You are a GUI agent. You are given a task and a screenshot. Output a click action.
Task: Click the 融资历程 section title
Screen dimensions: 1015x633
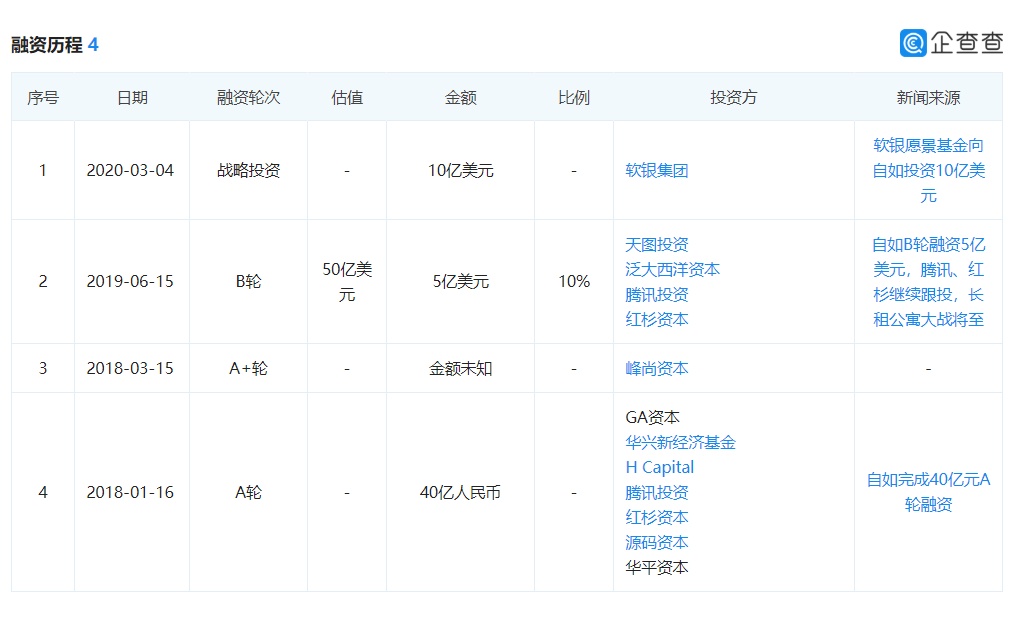[47, 45]
